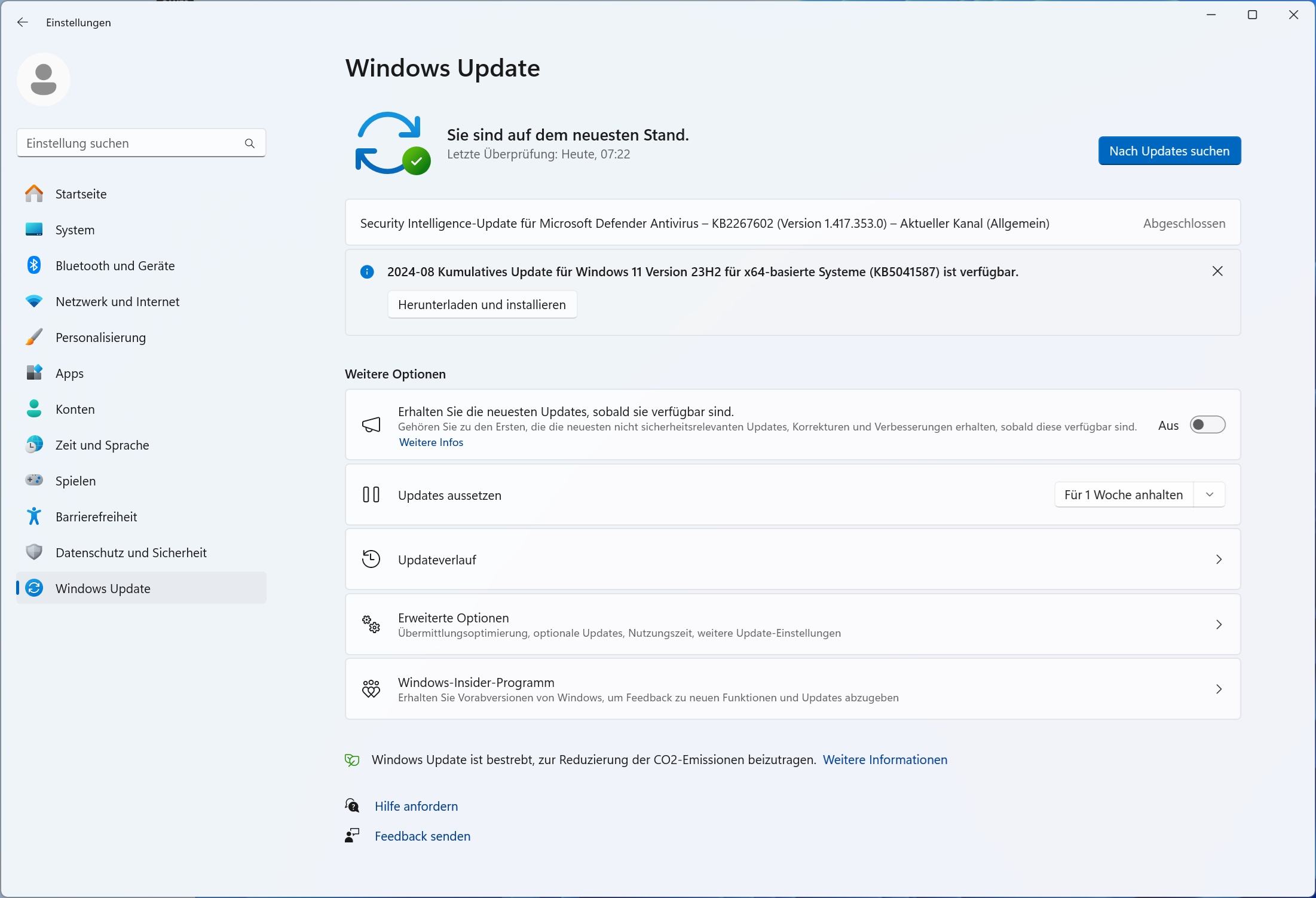Open the user profile avatar

click(44, 80)
